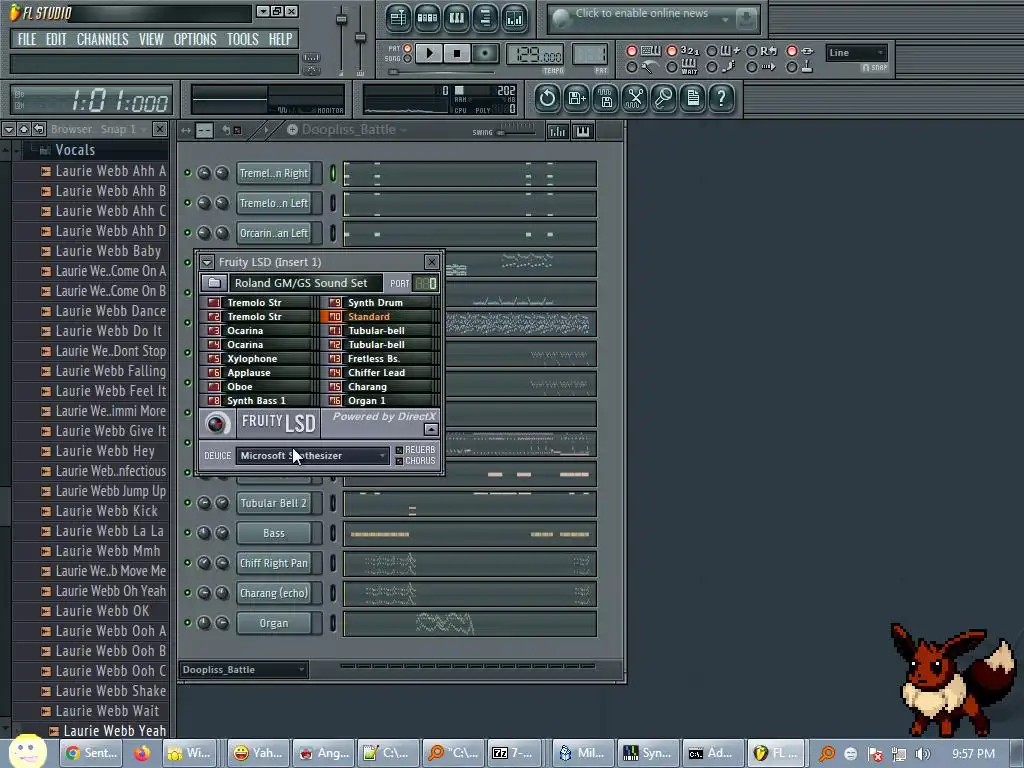Click the main volume slider handle
1024x768 pixels.
click(x=342, y=20)
